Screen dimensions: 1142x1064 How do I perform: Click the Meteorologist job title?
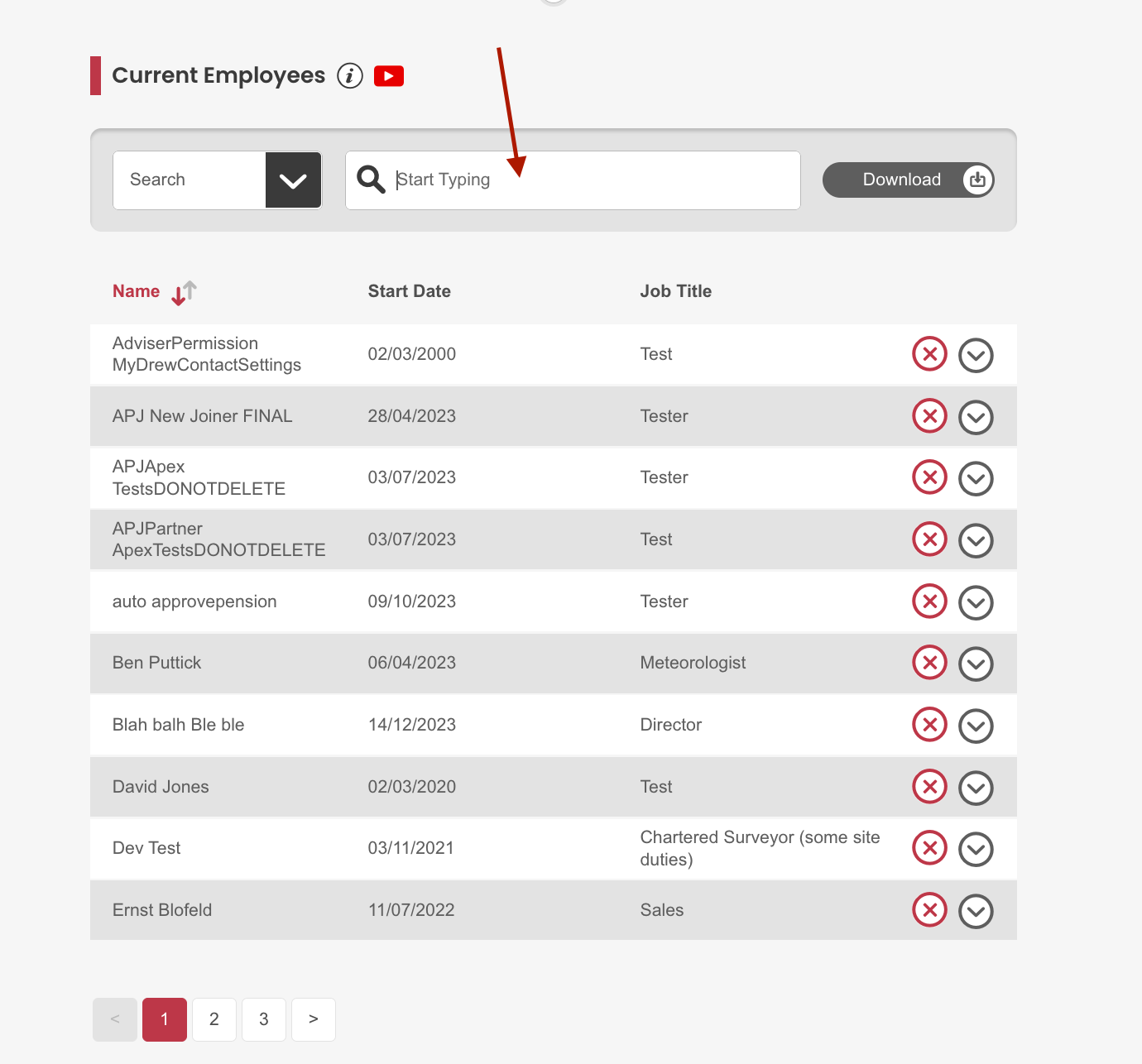693,663
